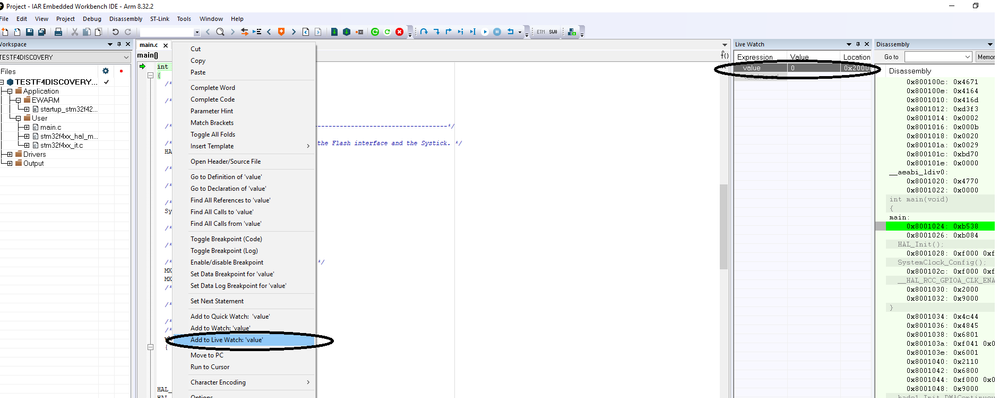Open the toolbar search field dropdown
Screen dimensions: 999x398
coord(197,32)
